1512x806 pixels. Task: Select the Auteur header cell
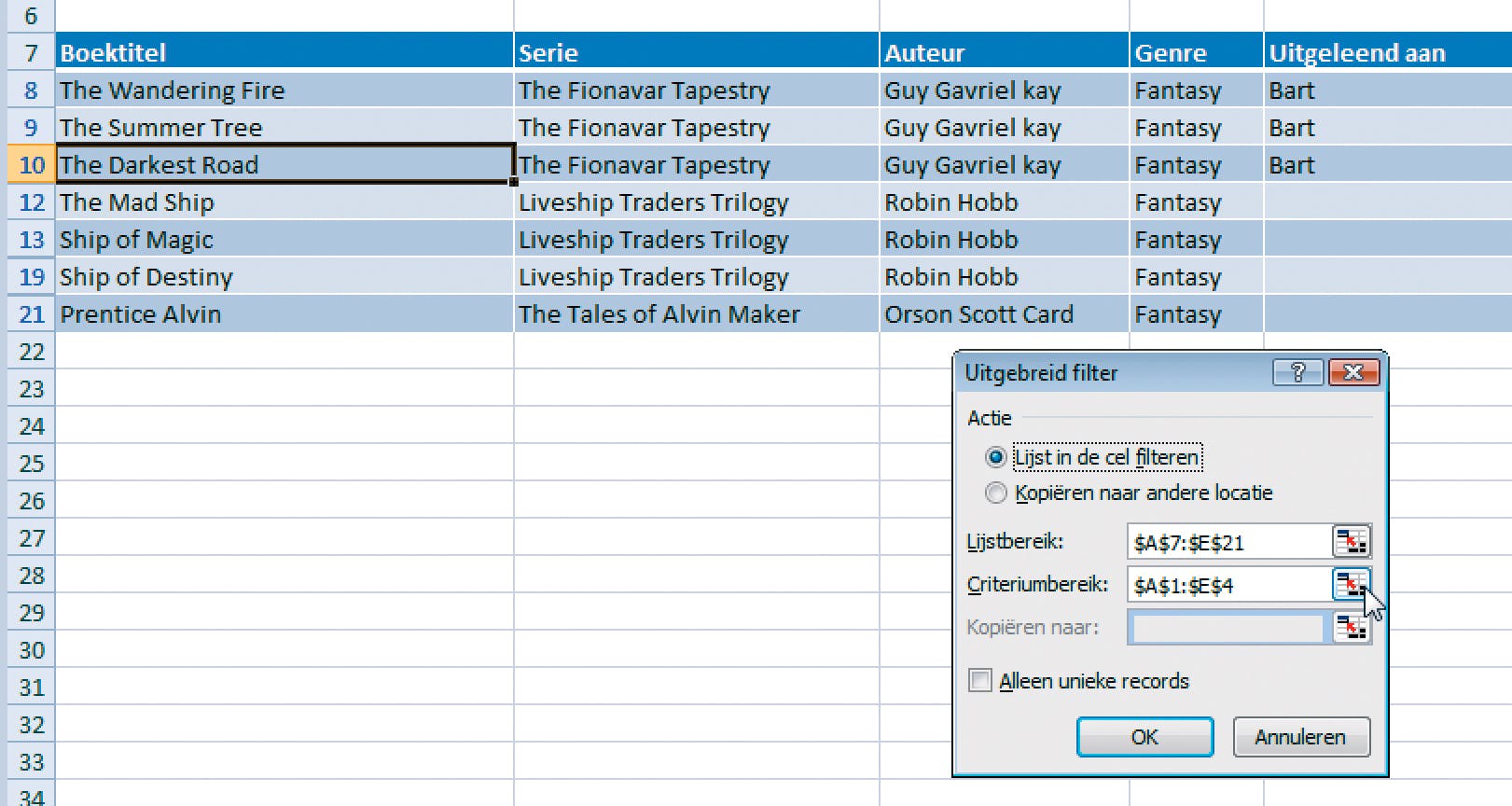(x=1003, y=52)
